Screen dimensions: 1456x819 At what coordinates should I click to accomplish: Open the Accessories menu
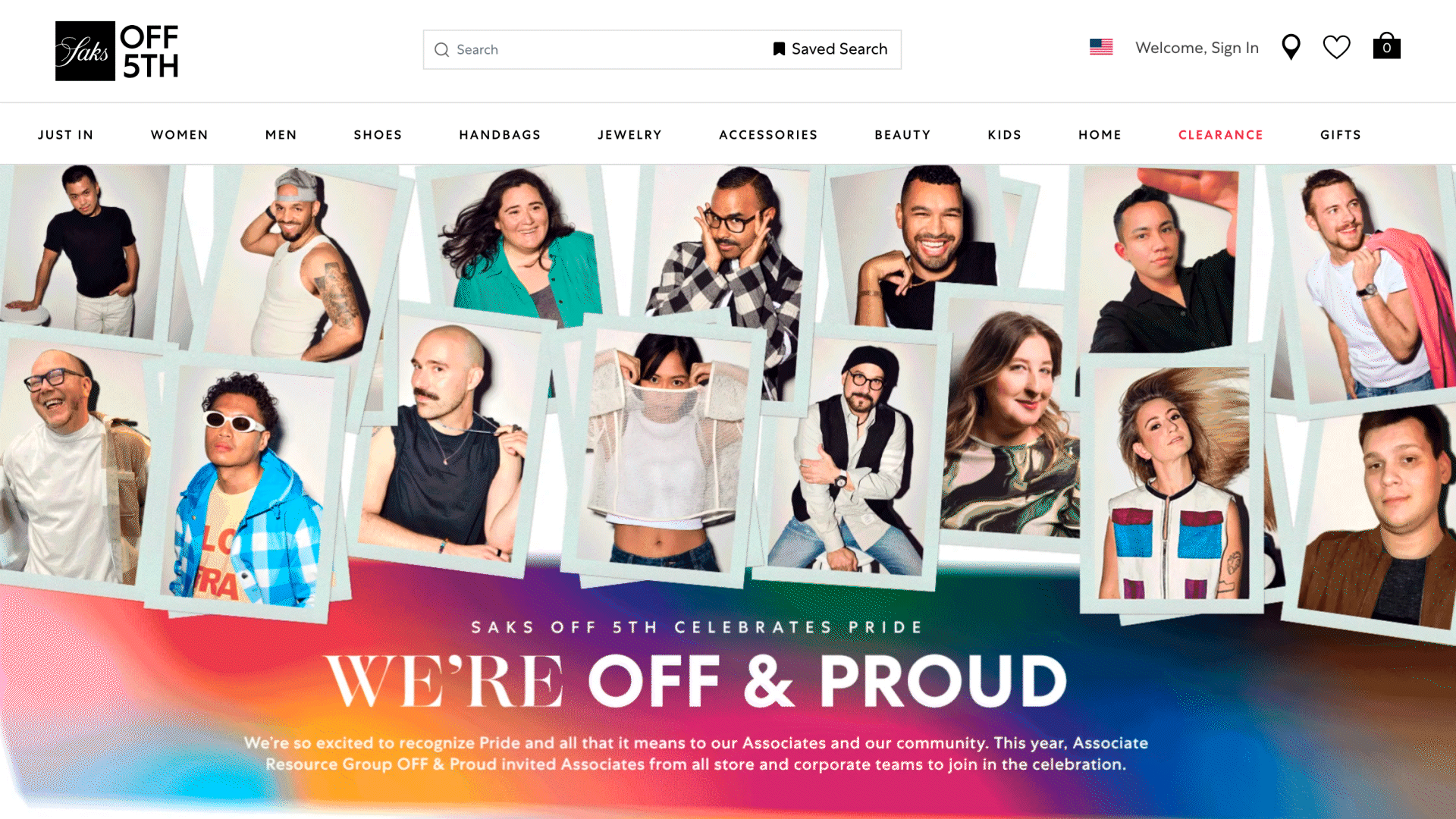pos(768,135)
